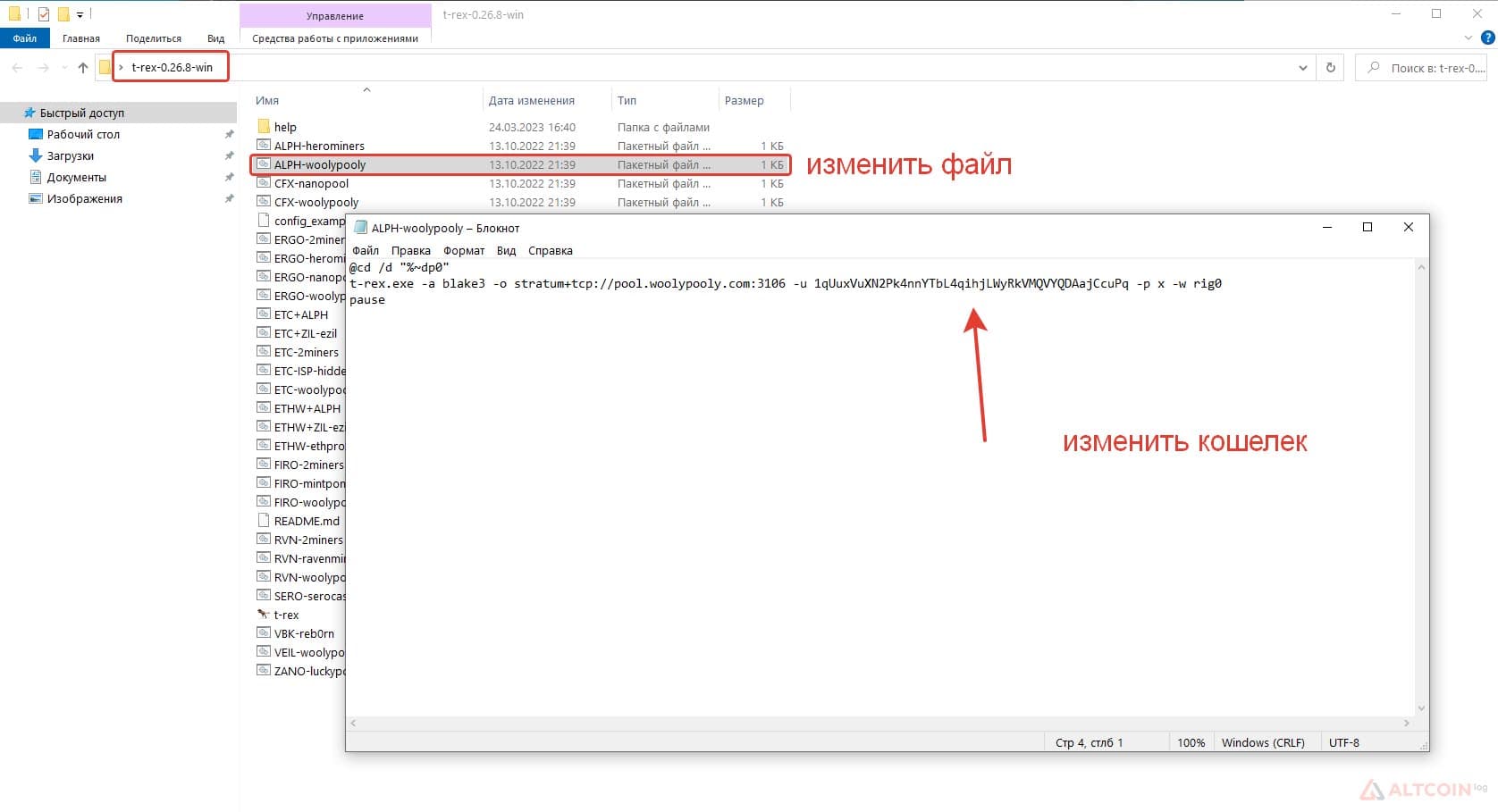Click the pause line in Notepad
This screenshot has width=1498, height=812.
coord(367,300)
